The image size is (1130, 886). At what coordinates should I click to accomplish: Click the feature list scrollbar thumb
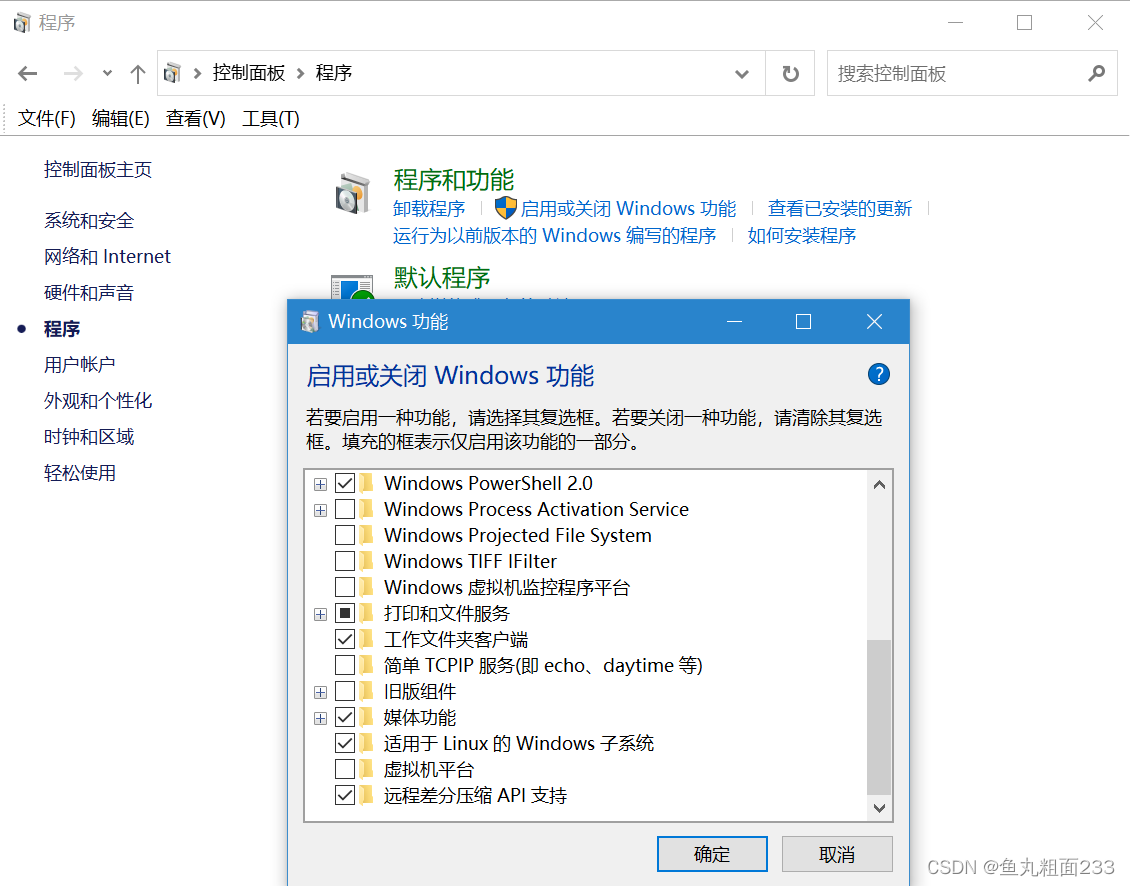pyautogui.click(x=879, y=717)
